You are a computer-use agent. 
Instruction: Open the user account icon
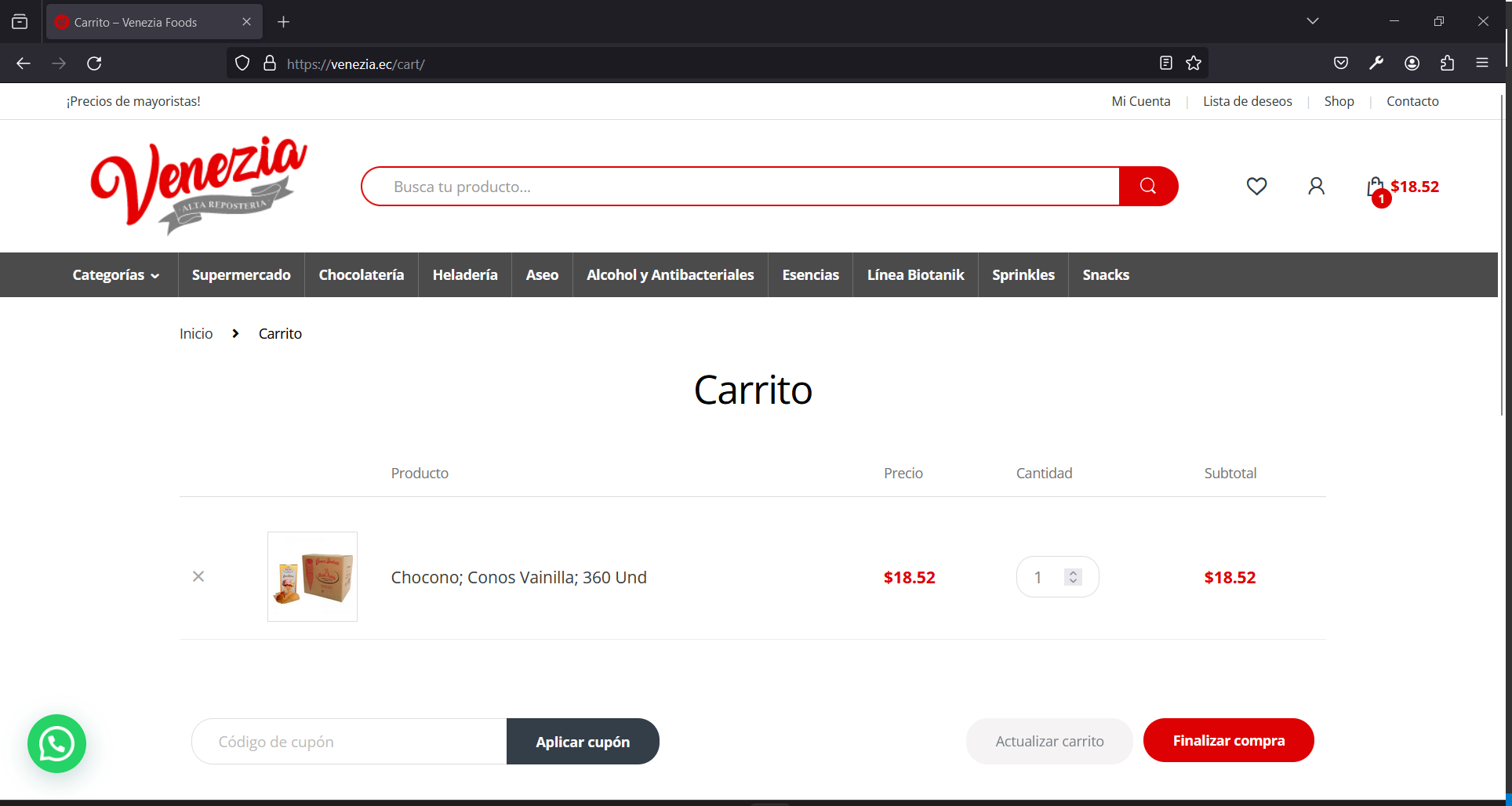[x=1316, y=187]
